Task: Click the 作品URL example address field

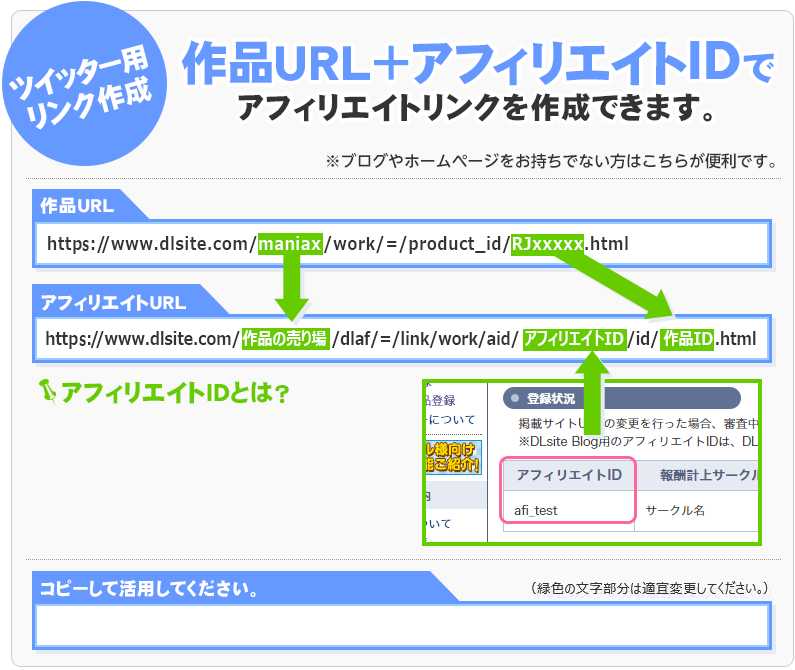Action: [402, 243]
